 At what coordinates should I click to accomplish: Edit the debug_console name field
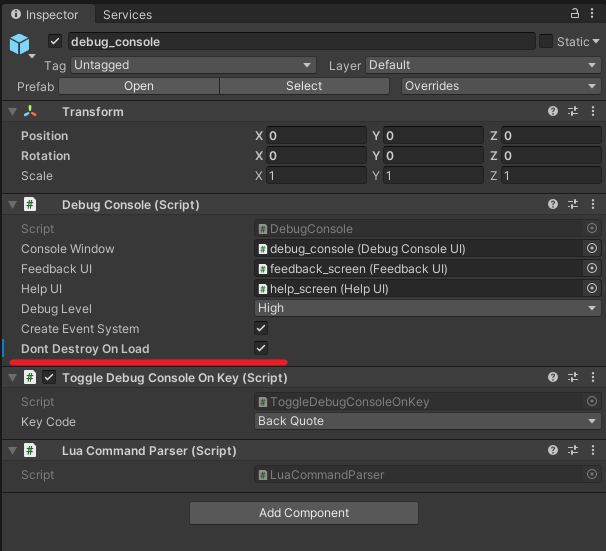click(x=301, y=41)
